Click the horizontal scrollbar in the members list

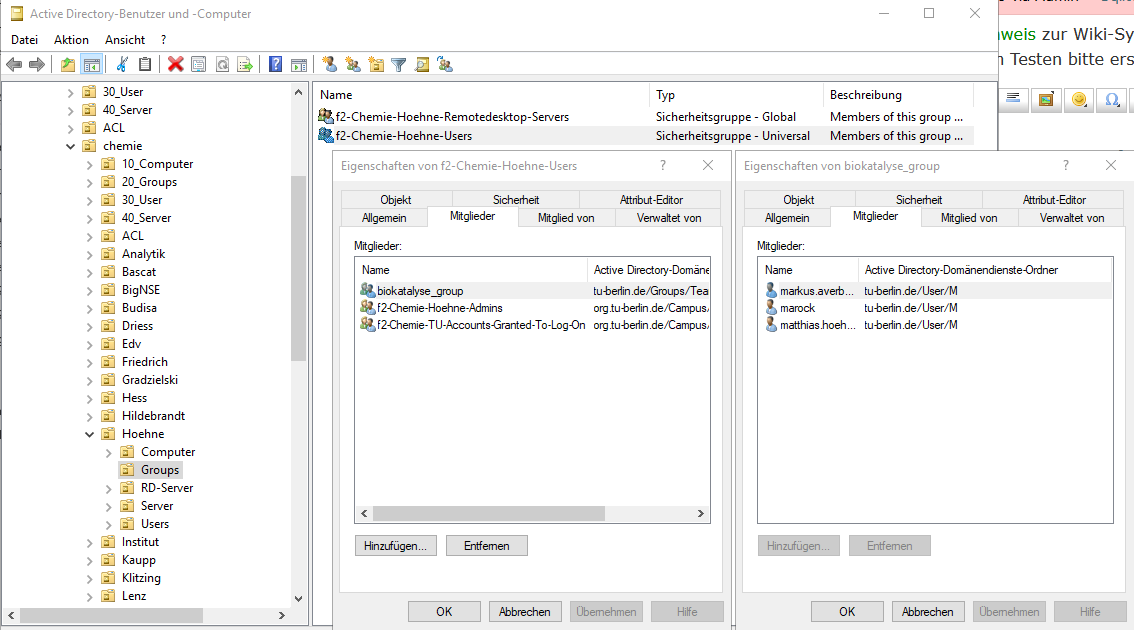coord(488,513)
